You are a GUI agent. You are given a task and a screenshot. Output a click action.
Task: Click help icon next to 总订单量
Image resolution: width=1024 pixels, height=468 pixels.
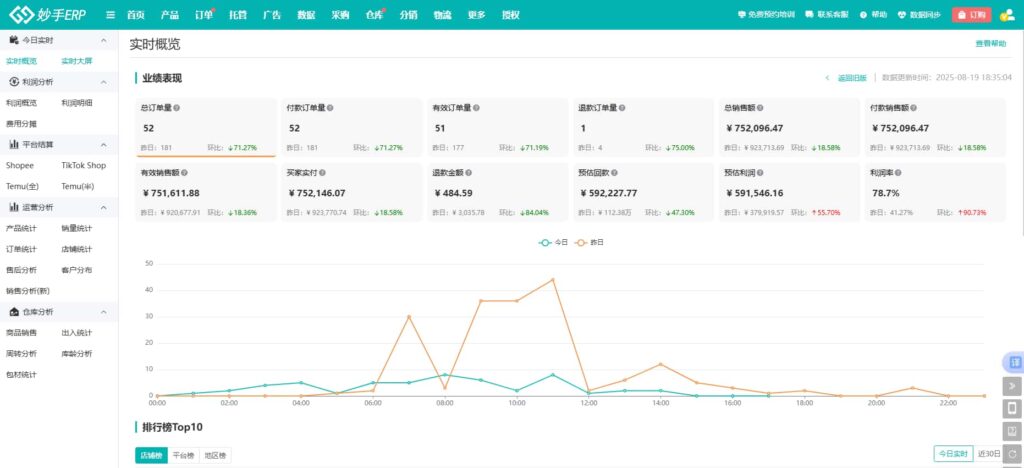(x=177, y=108)
